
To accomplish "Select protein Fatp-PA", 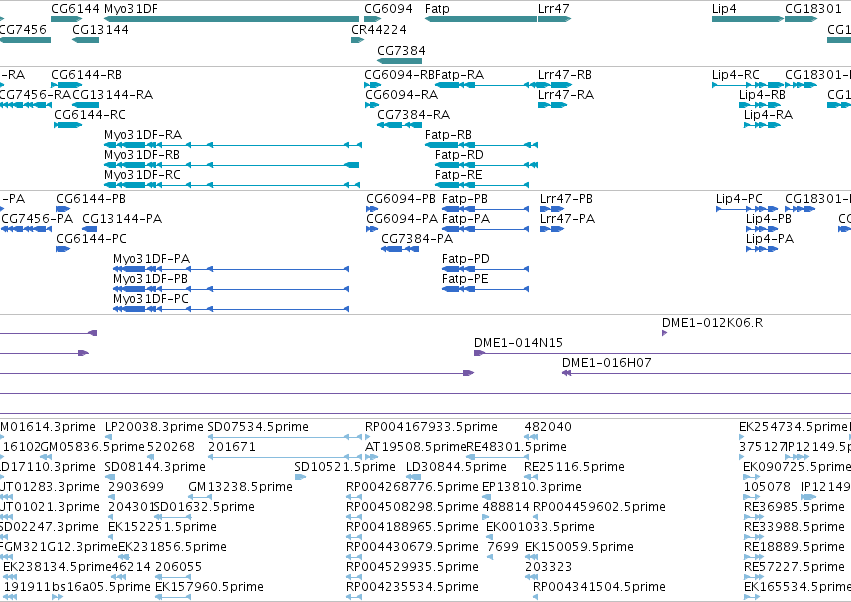I will (486, 229).
